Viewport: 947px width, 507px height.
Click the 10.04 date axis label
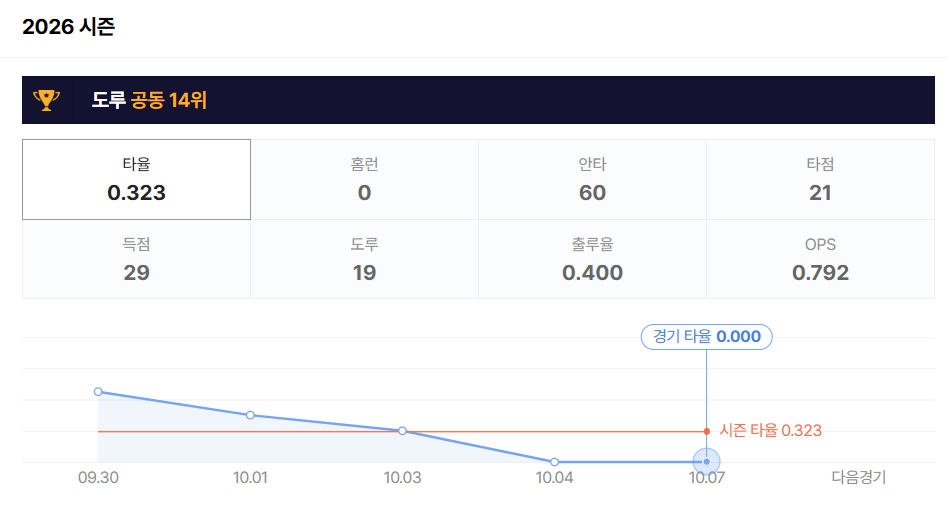(x=554, y=478)
